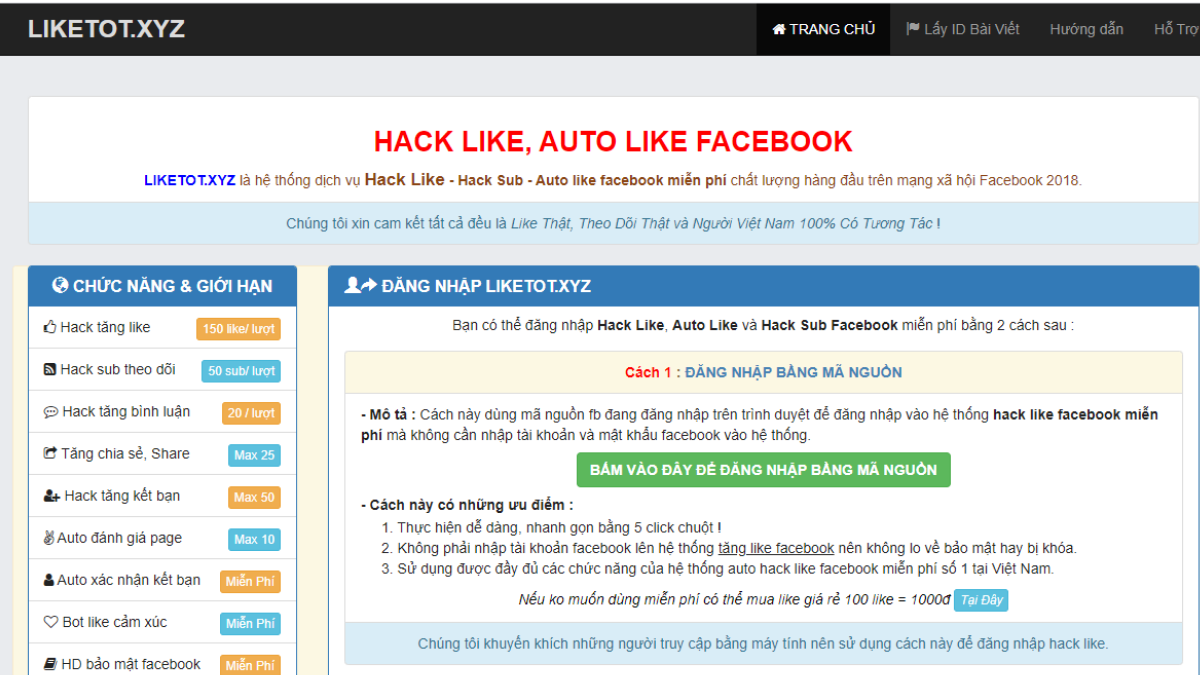Screen dimensions: 1200x675
Task: Follow the tăng like facebook link
Action: pos(776,548)
